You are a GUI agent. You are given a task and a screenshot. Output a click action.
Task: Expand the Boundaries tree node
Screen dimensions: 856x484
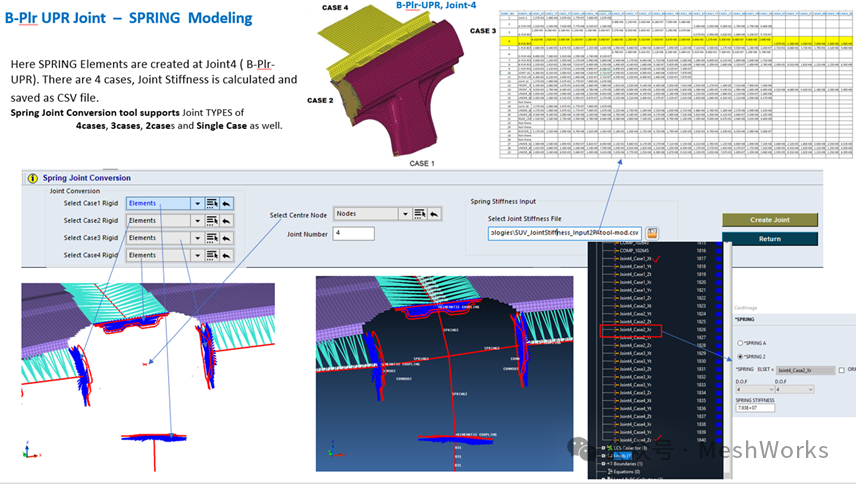pyautogui.click(x=604, y=464)
